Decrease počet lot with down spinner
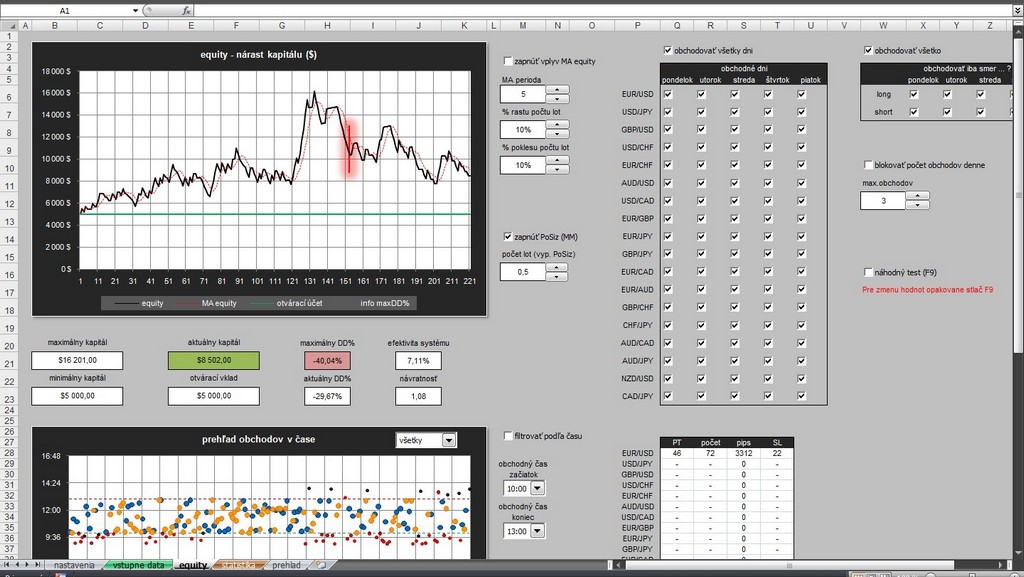1024x577 pixels. 556,276
